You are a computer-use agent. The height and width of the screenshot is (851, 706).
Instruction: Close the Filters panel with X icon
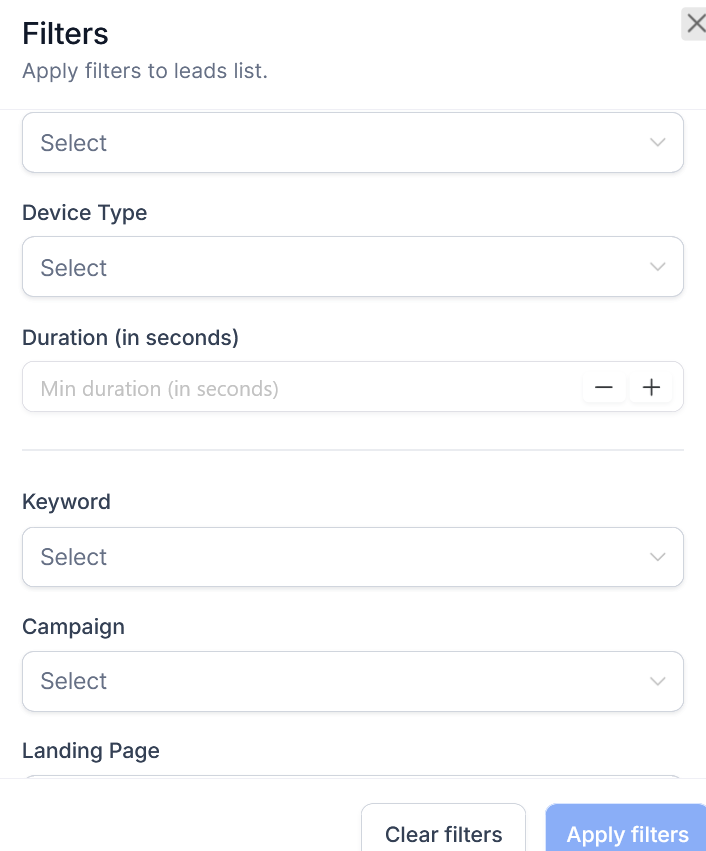tap(695, 23)
